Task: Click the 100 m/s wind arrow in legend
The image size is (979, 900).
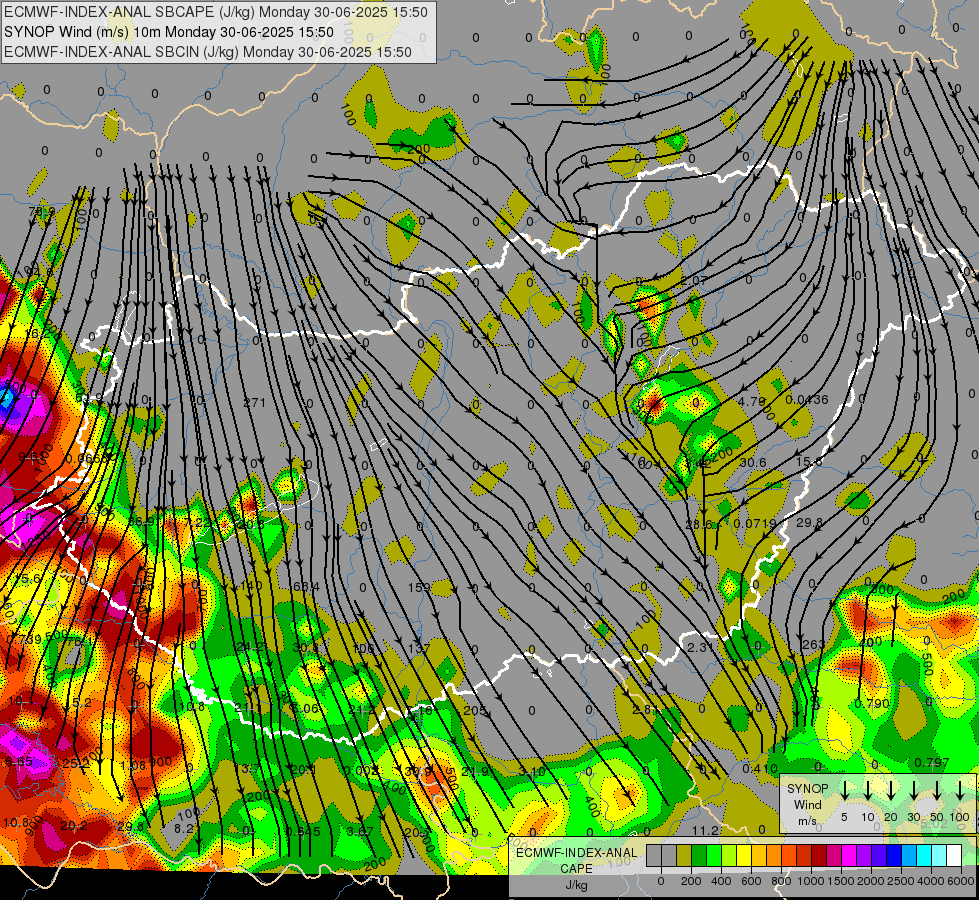Action: tap(960, 791)
